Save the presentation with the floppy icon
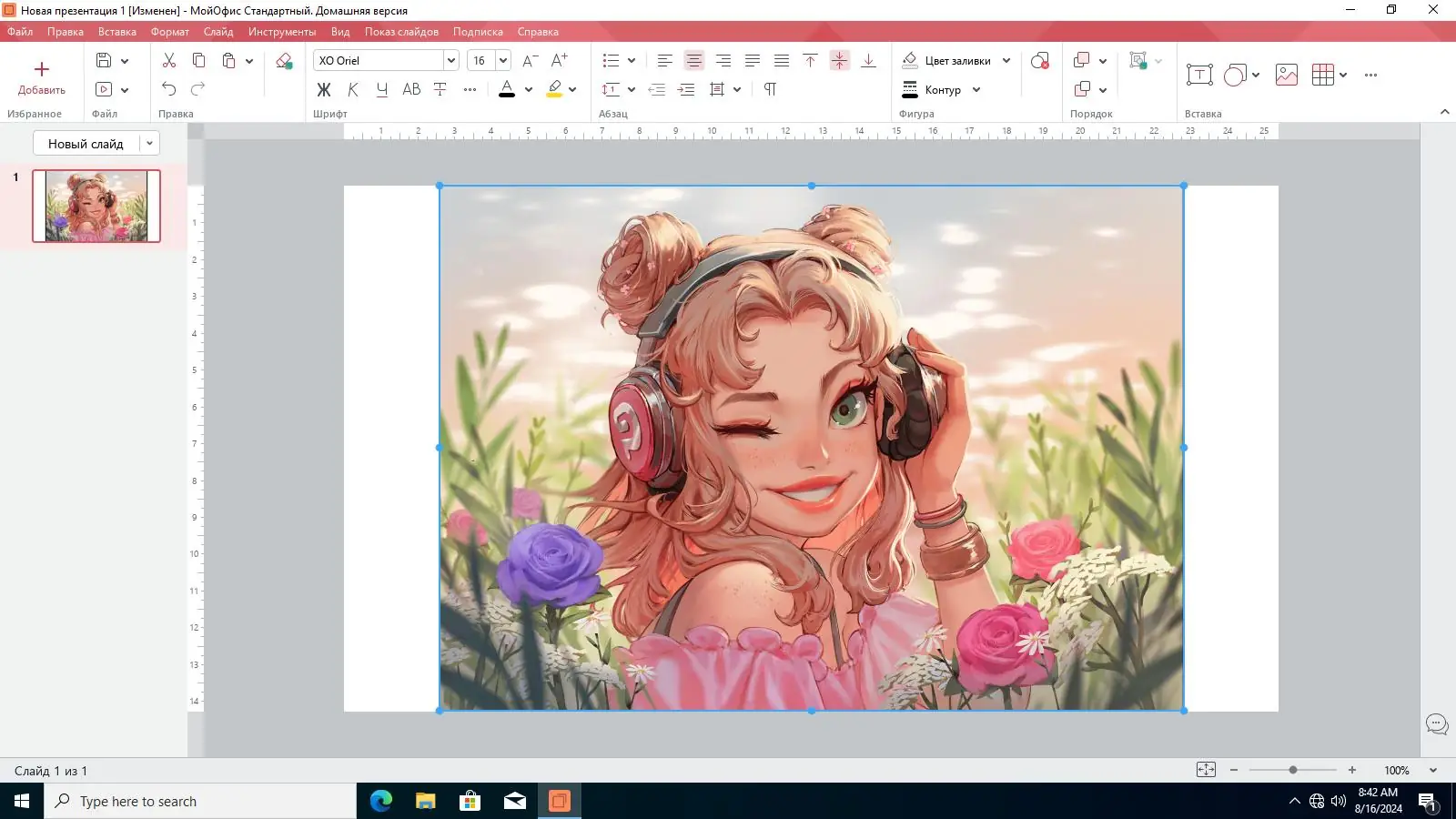 [x=104, y=61]
